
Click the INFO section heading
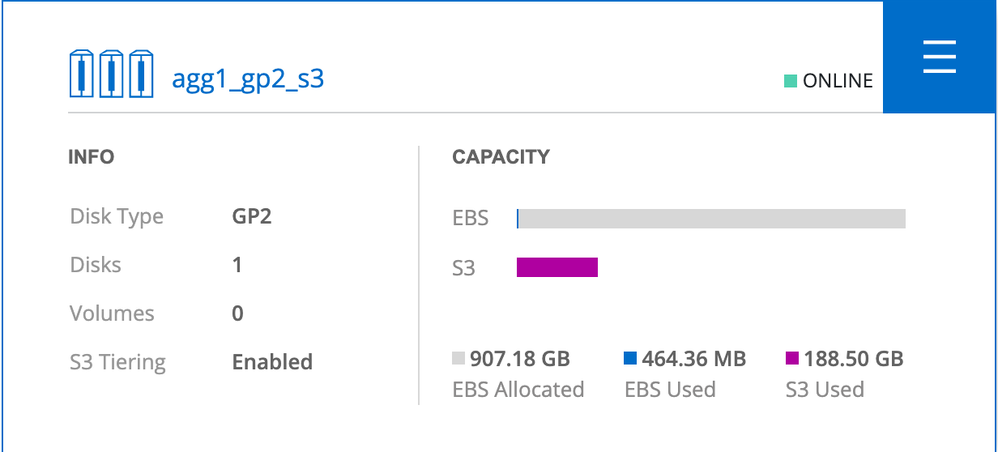pos(91,157)
